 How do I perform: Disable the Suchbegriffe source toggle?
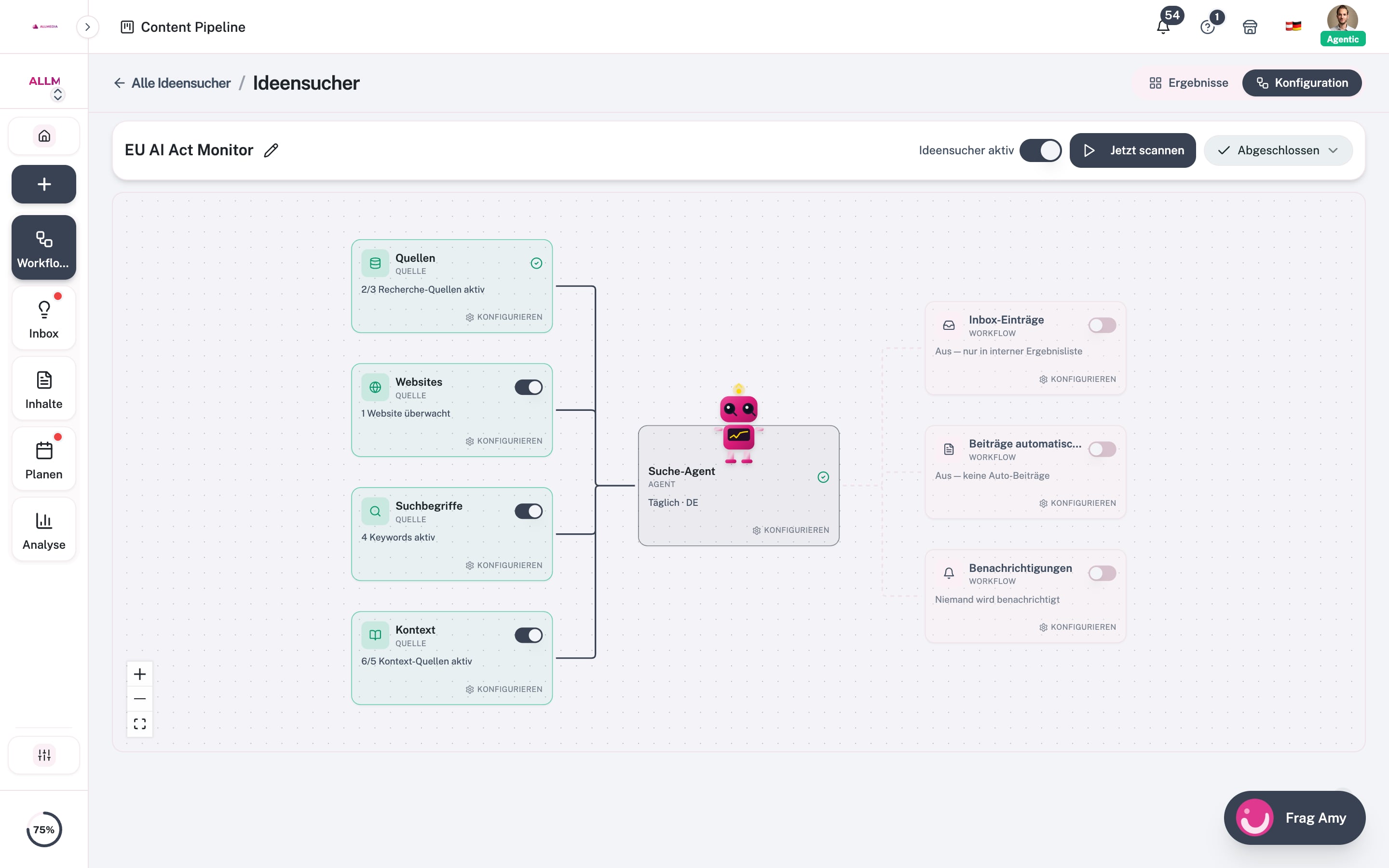pos(528,512)
